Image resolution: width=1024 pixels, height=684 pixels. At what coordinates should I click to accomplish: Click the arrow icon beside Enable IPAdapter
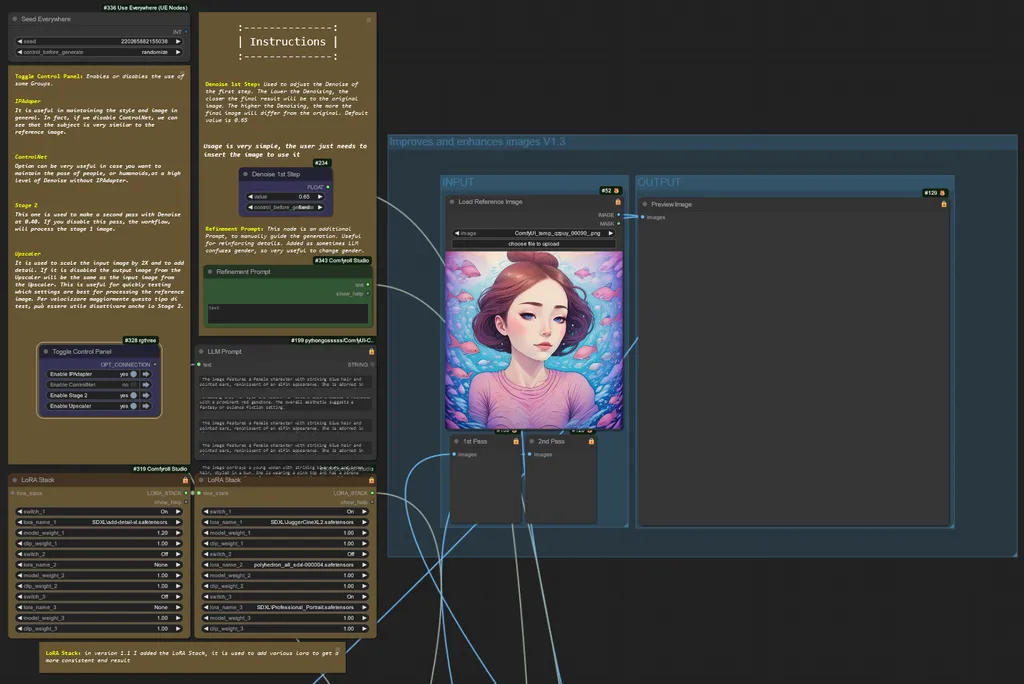coord(146,374)
